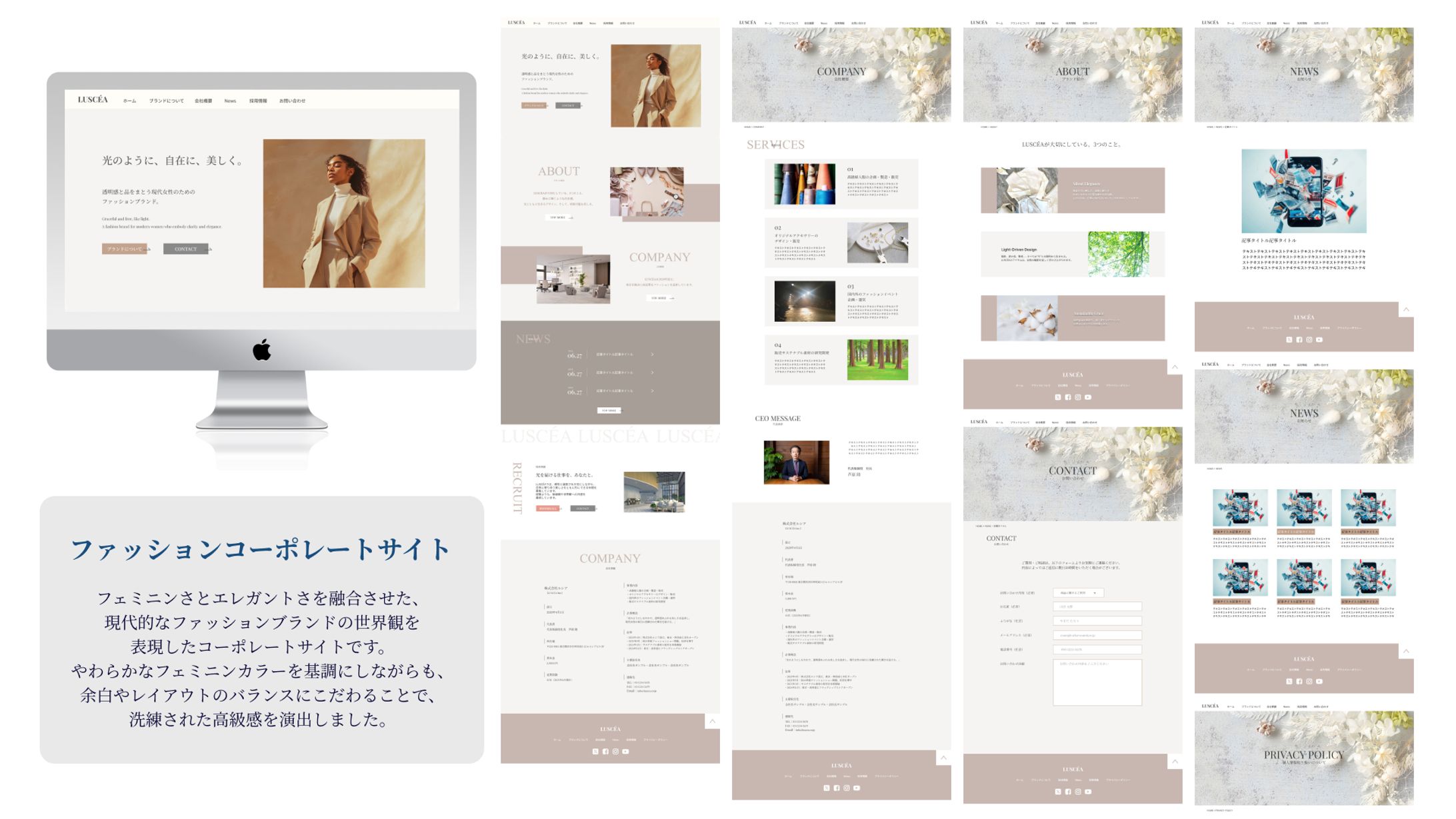Image resolution: width=1456 pixels, height=819 pixels.
Task: Click the Instagram icon in the footer
Action: [616, 752]
